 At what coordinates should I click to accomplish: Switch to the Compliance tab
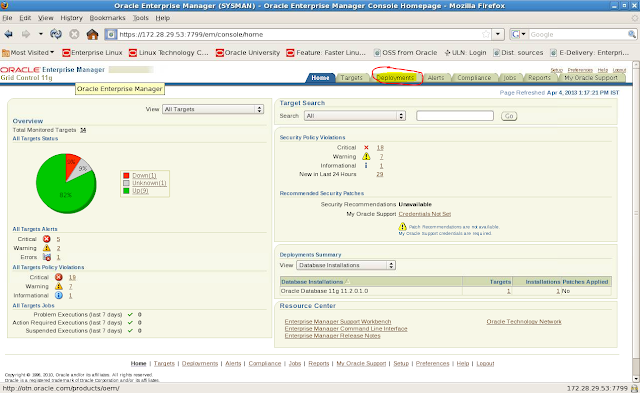point(474,78)
